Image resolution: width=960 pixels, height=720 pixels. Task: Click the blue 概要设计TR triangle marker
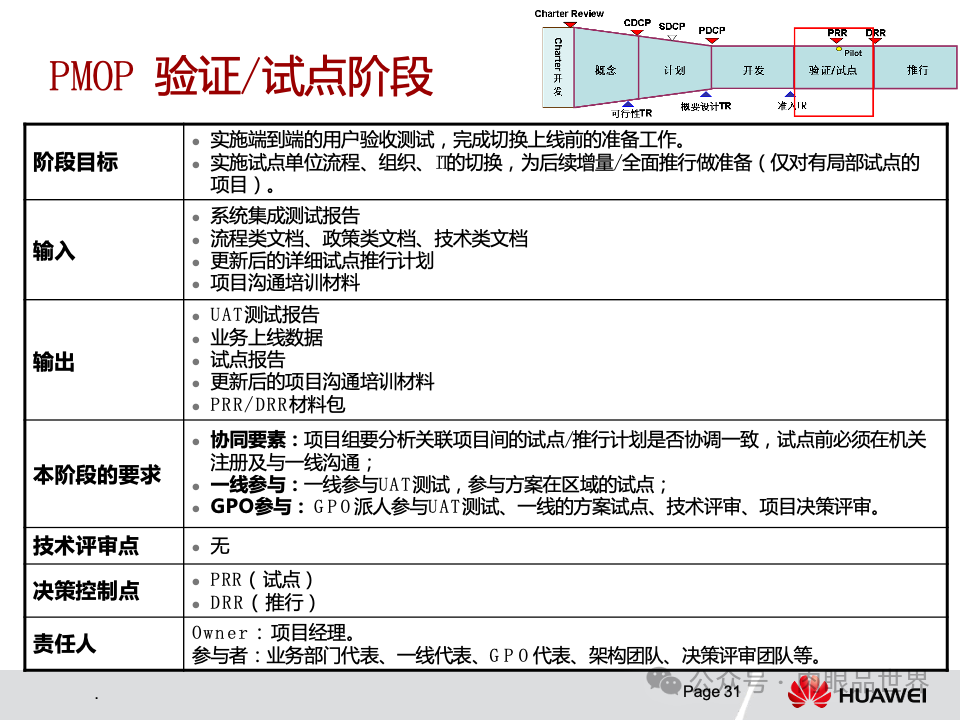706,94
